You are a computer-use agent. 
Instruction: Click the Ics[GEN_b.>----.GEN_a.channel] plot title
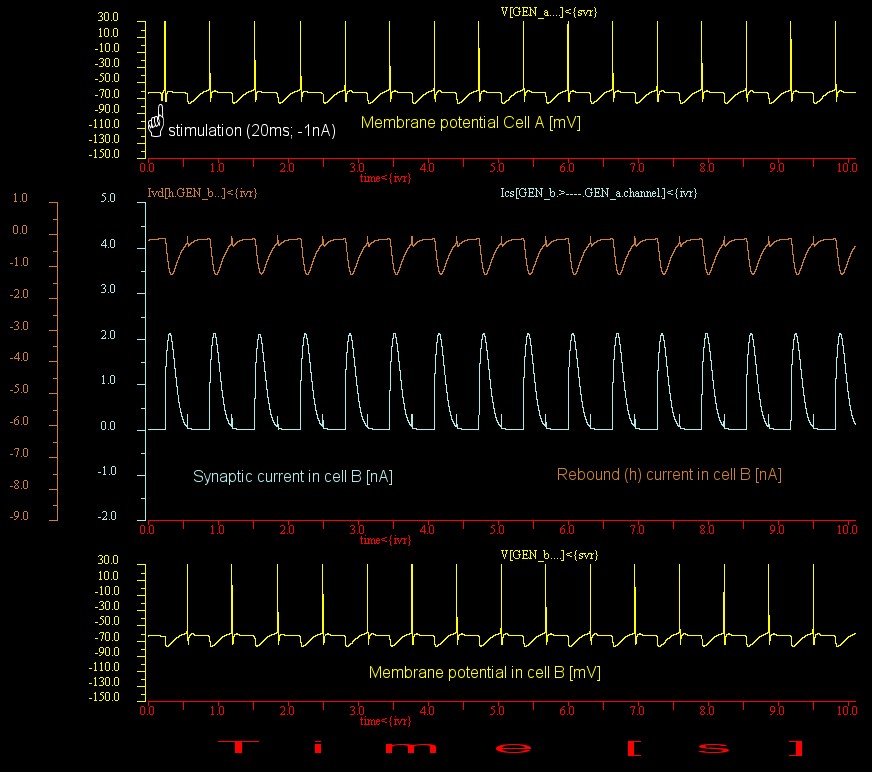598,192
